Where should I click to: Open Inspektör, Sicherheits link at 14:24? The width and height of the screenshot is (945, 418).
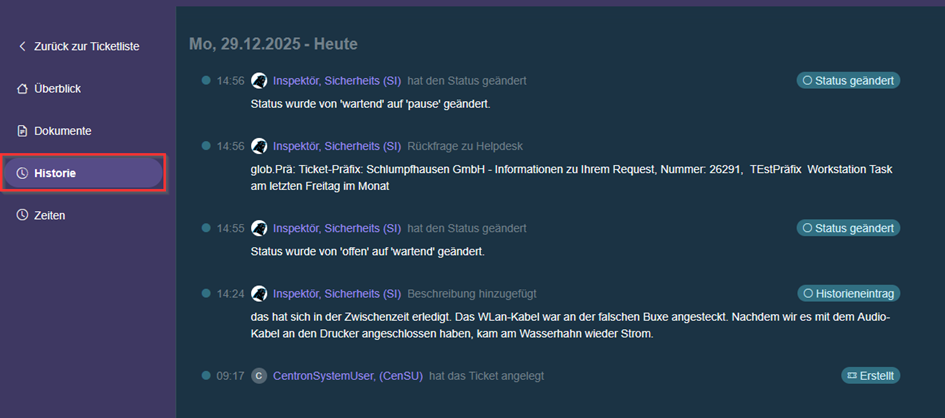[337, 294]
